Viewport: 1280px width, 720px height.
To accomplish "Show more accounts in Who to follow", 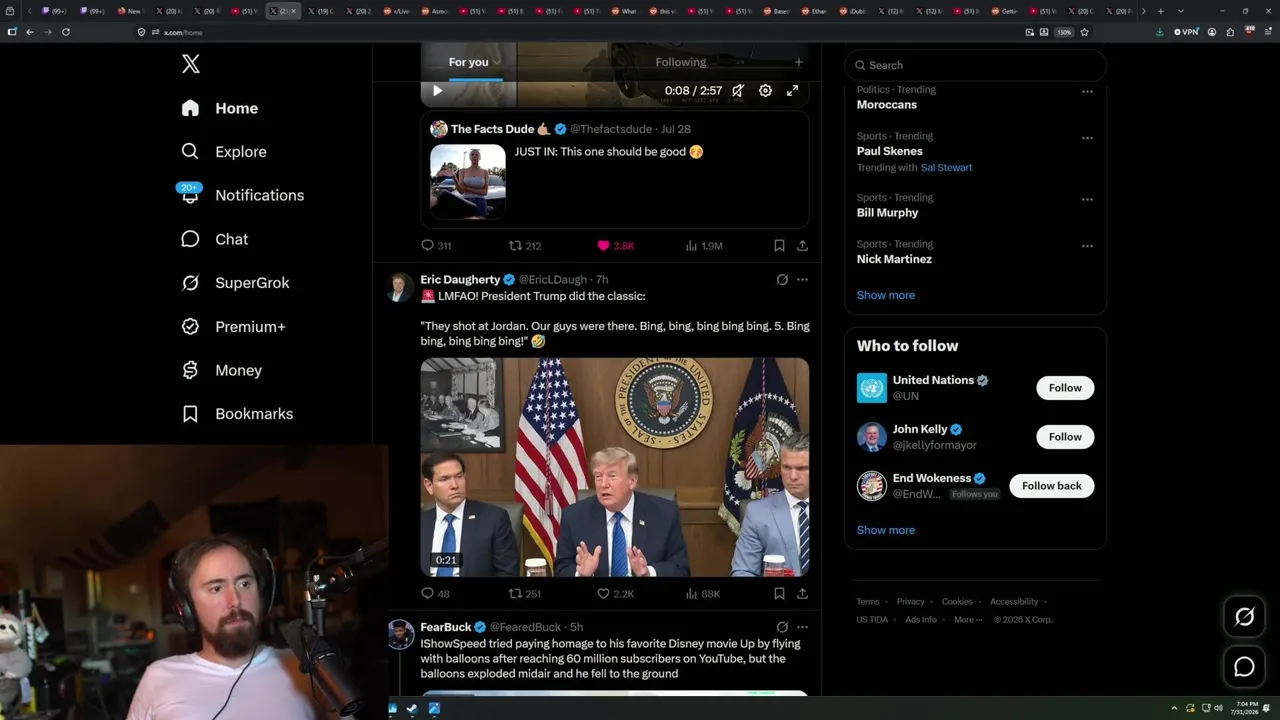I will (886, 530).
